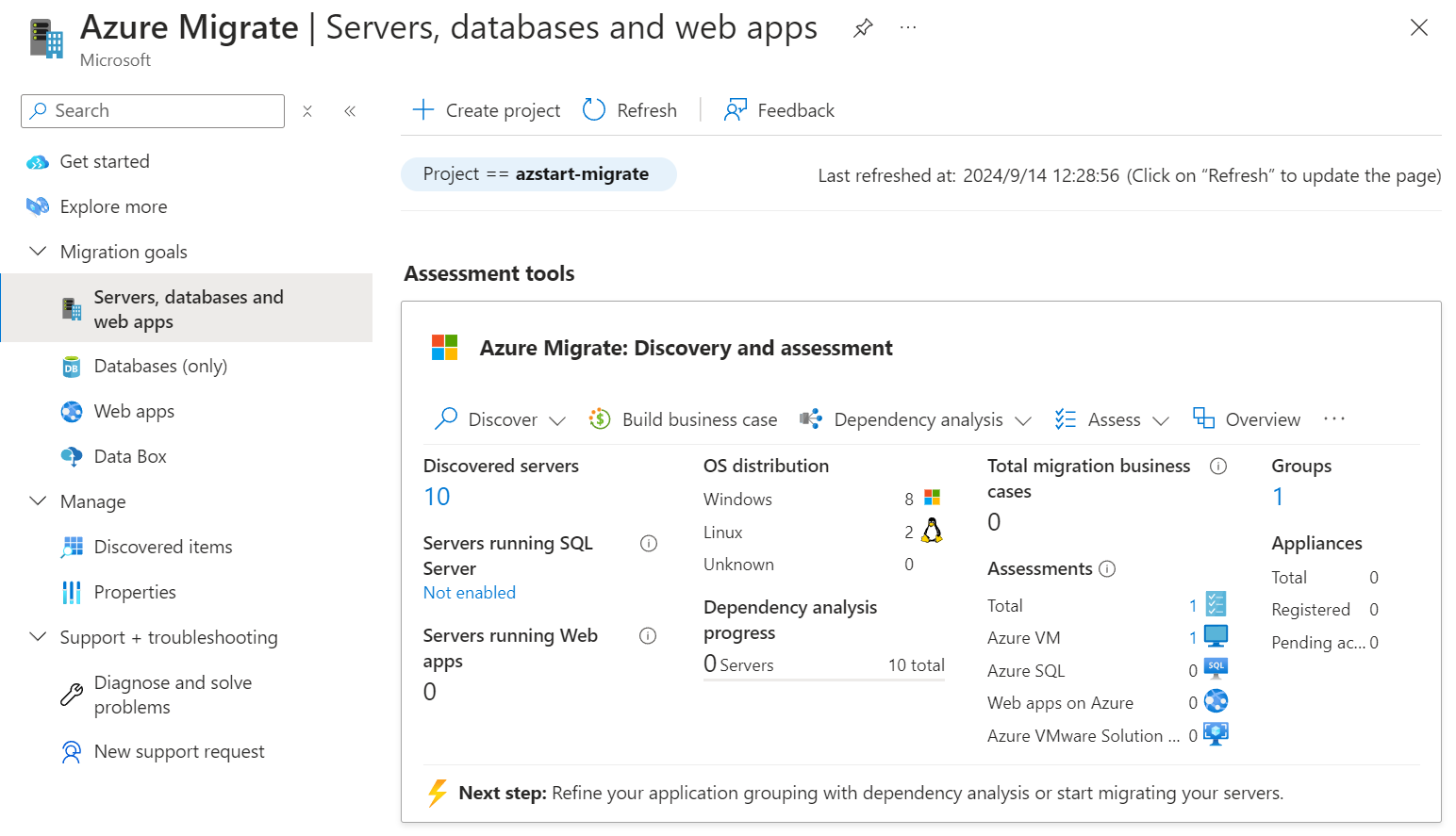Refresh the page data

click(630, 111)
